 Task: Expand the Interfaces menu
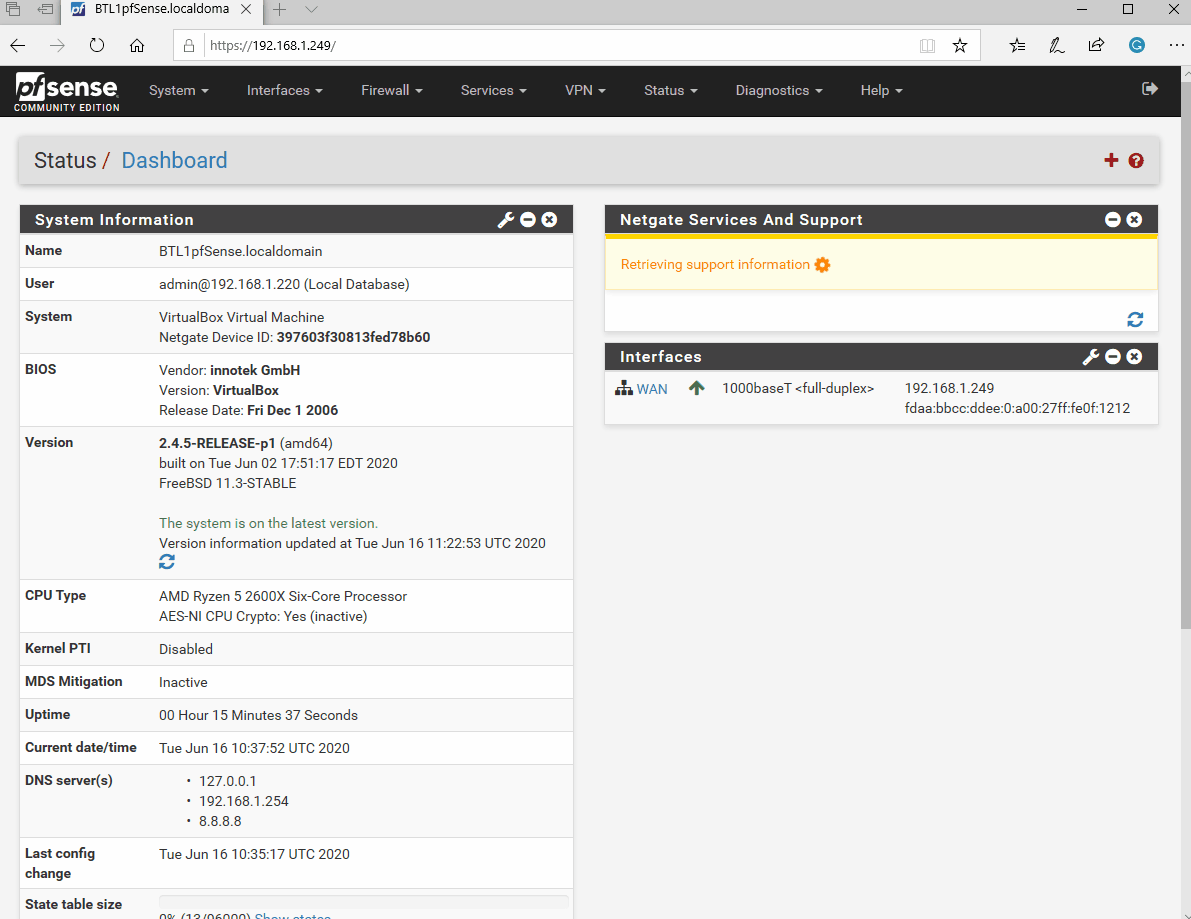pos(285,90)
